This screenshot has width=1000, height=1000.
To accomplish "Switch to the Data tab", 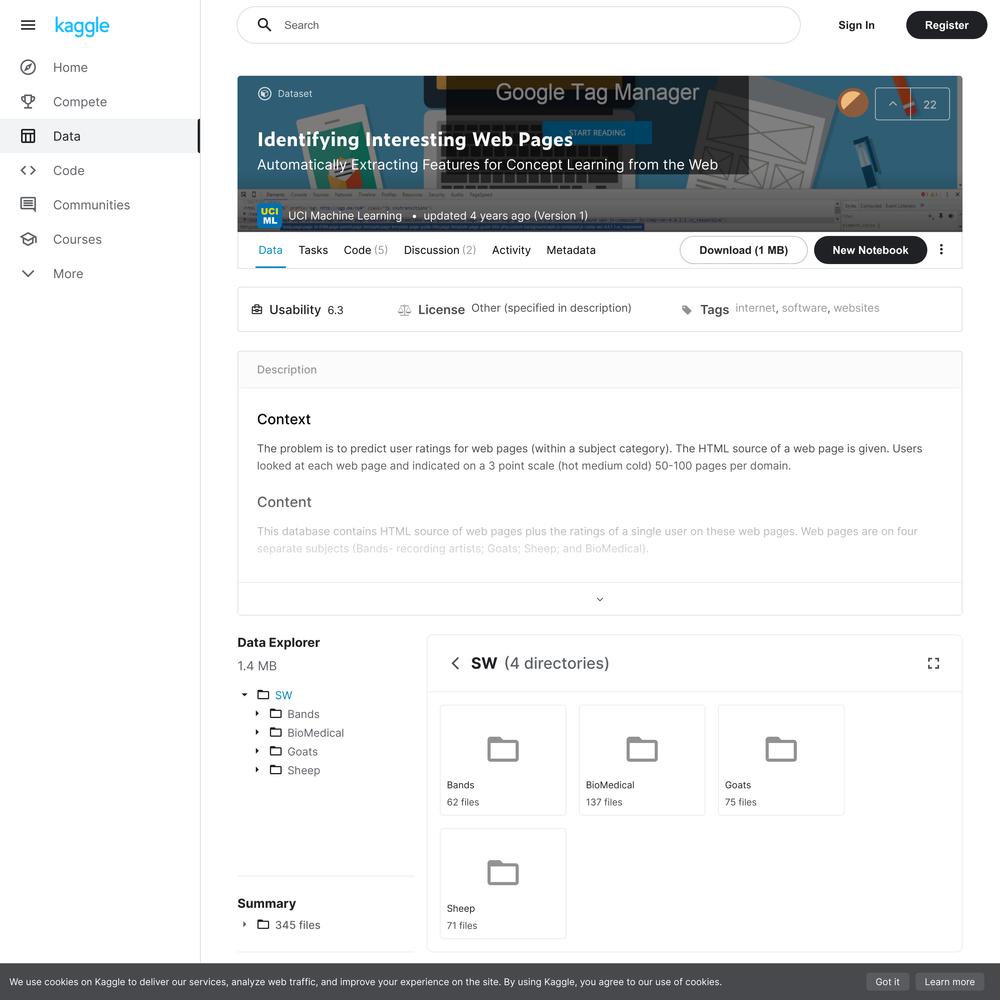I will pyautogui.click(x=270, y=250).
